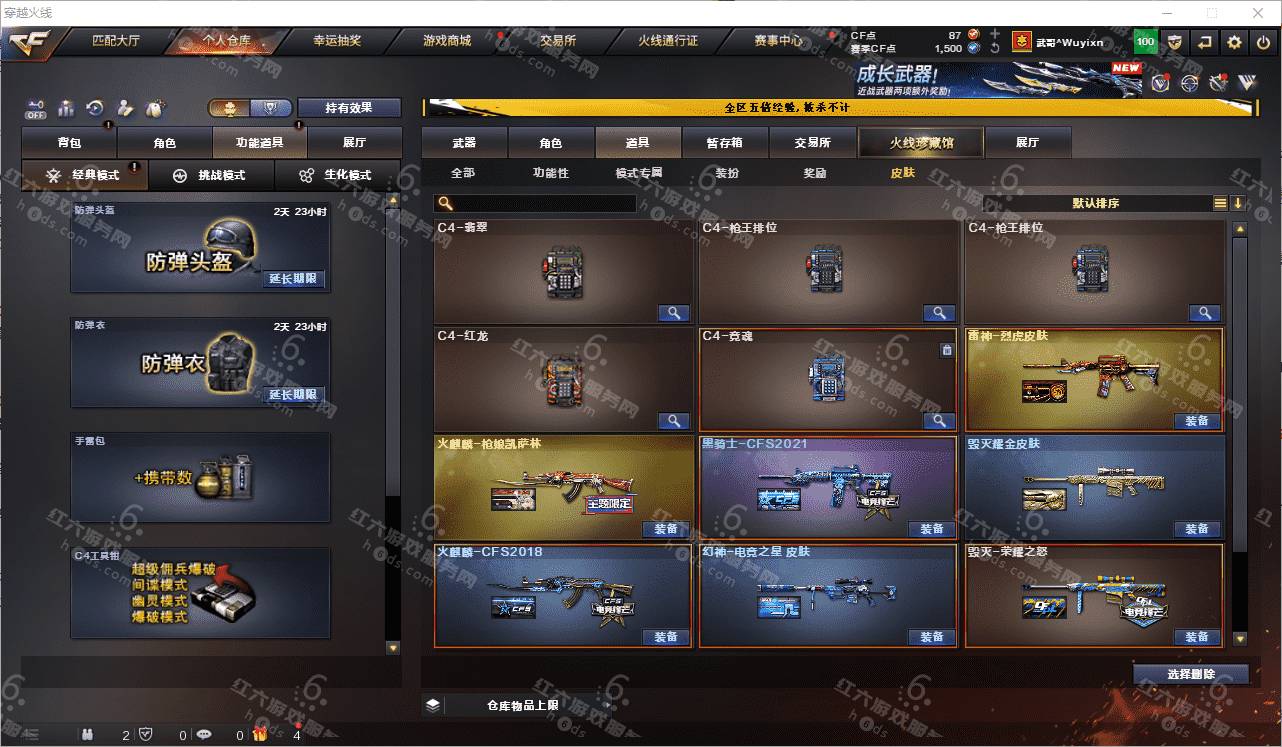Toggle the list view icon beside sort

pos(1220,203)
